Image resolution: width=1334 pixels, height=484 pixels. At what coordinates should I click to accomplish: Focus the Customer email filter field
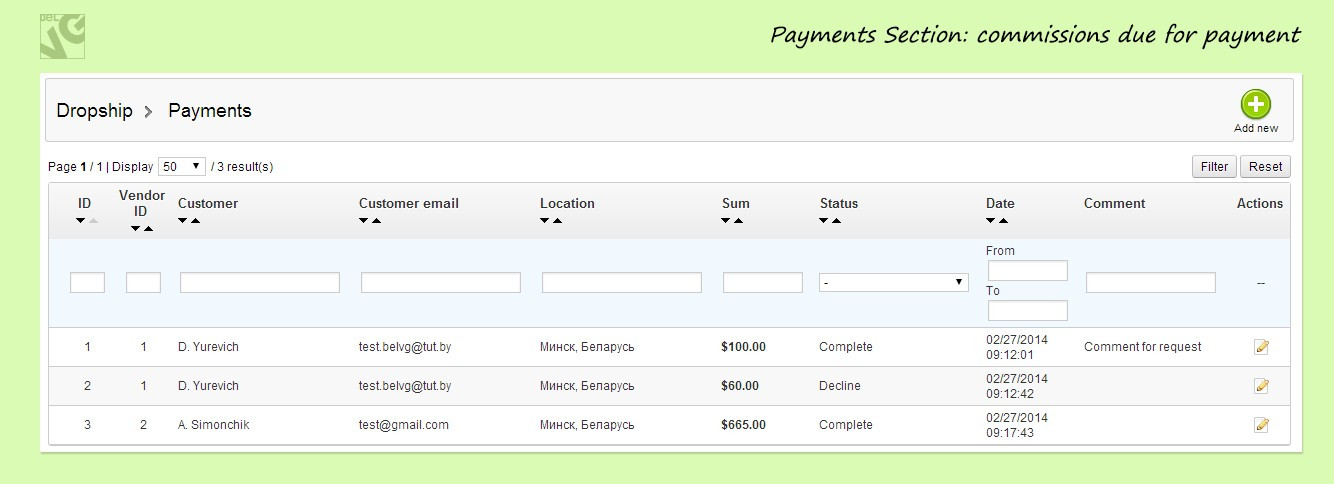440,283
